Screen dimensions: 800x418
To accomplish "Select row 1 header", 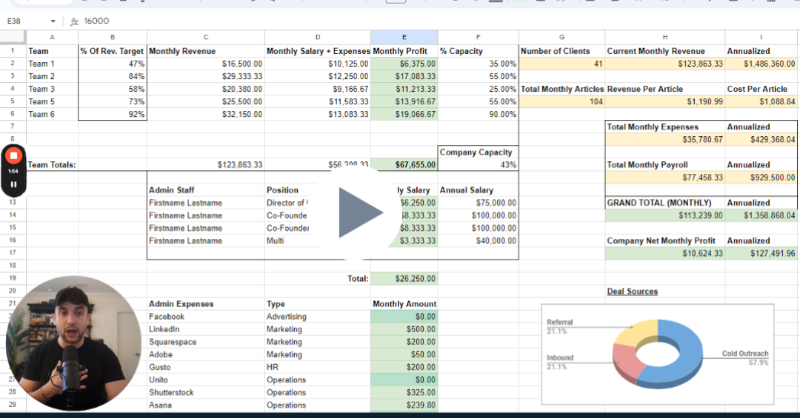I will [x=13, y=51].
